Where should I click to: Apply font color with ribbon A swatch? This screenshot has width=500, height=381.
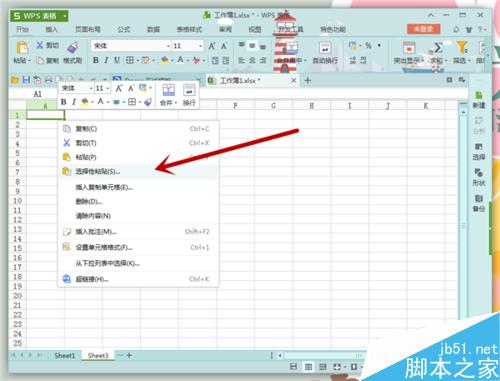click(x=180, y=60)
